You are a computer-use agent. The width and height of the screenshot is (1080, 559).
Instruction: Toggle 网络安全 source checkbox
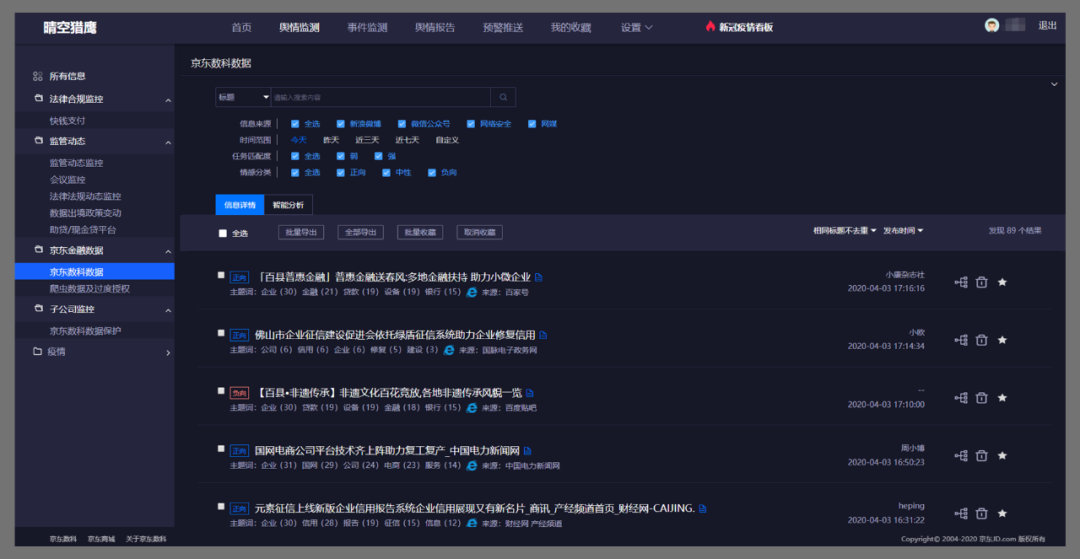[471, 124]
